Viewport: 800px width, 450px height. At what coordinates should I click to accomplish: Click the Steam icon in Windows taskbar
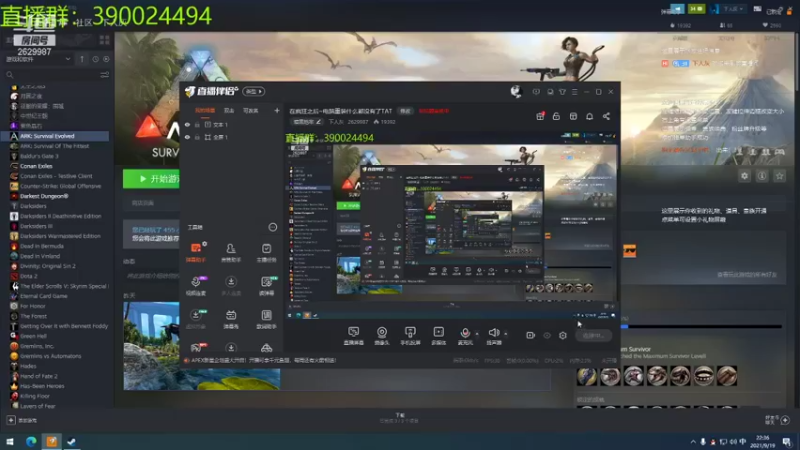71,441
